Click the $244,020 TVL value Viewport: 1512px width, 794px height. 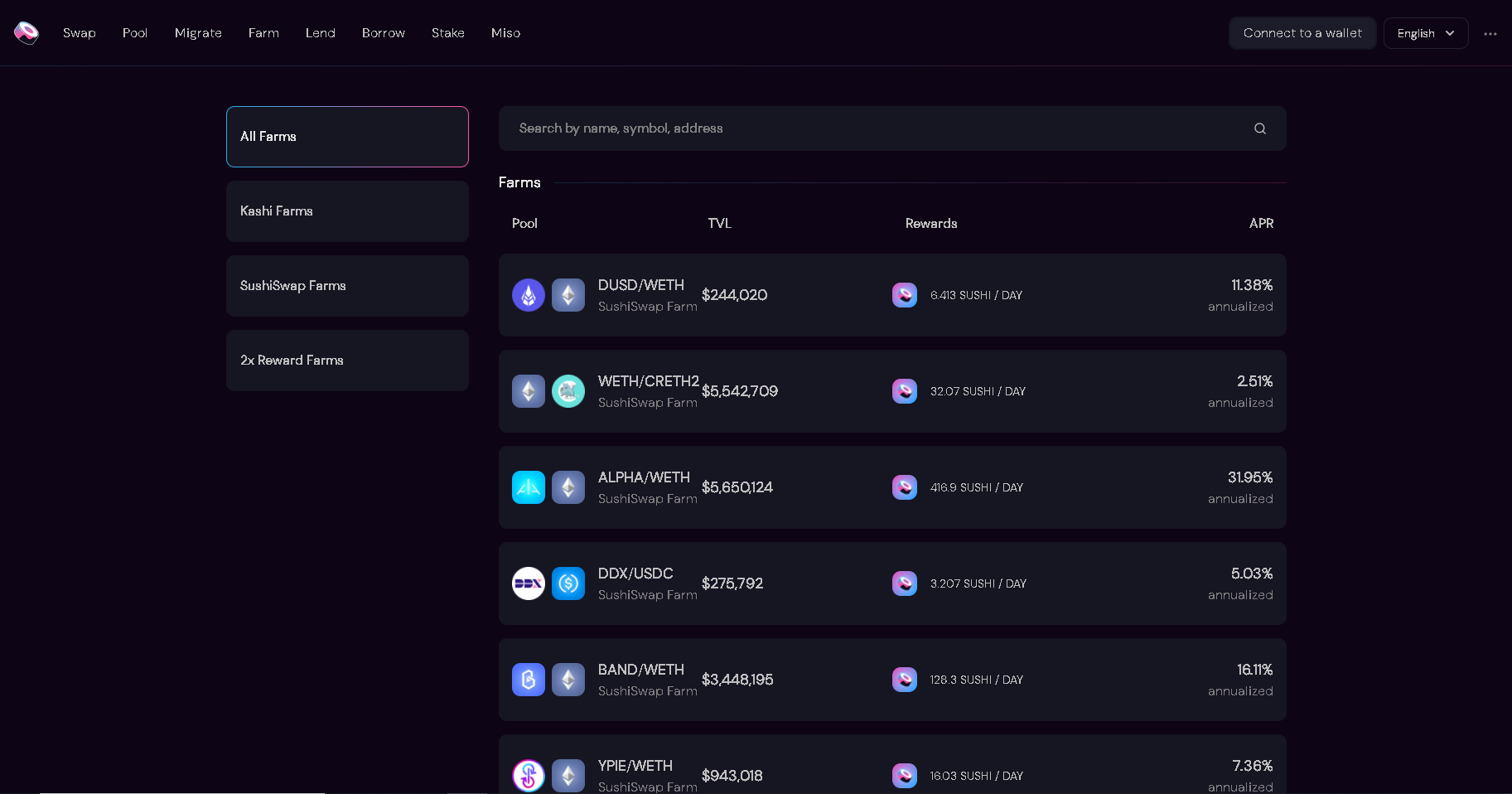pyautogui.click(x=734, y=295)
